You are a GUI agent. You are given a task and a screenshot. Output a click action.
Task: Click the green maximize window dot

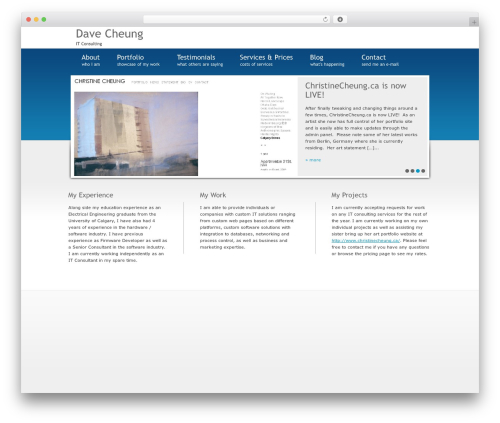44,19
